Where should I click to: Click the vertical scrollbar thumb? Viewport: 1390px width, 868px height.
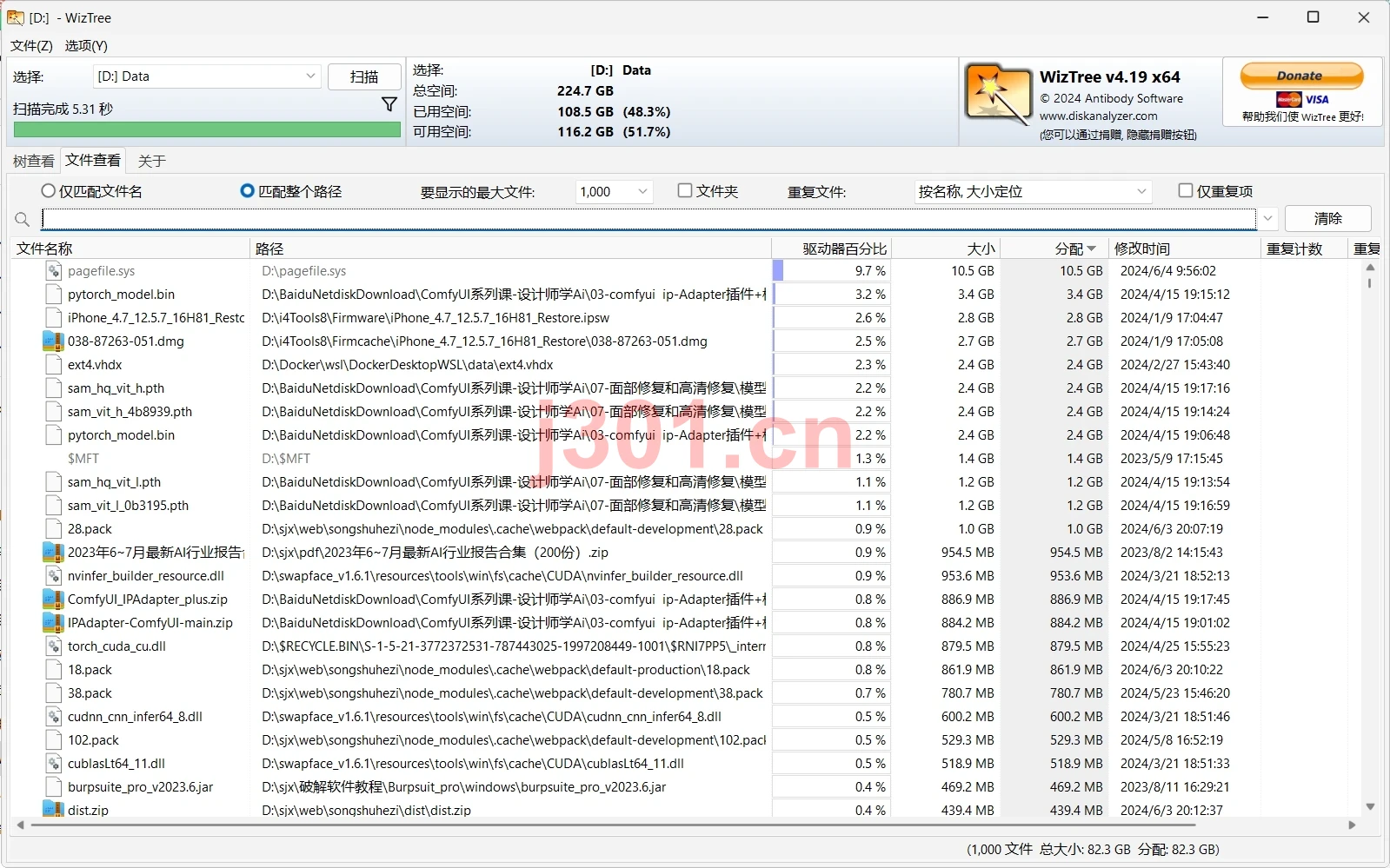coord(1370,283)
